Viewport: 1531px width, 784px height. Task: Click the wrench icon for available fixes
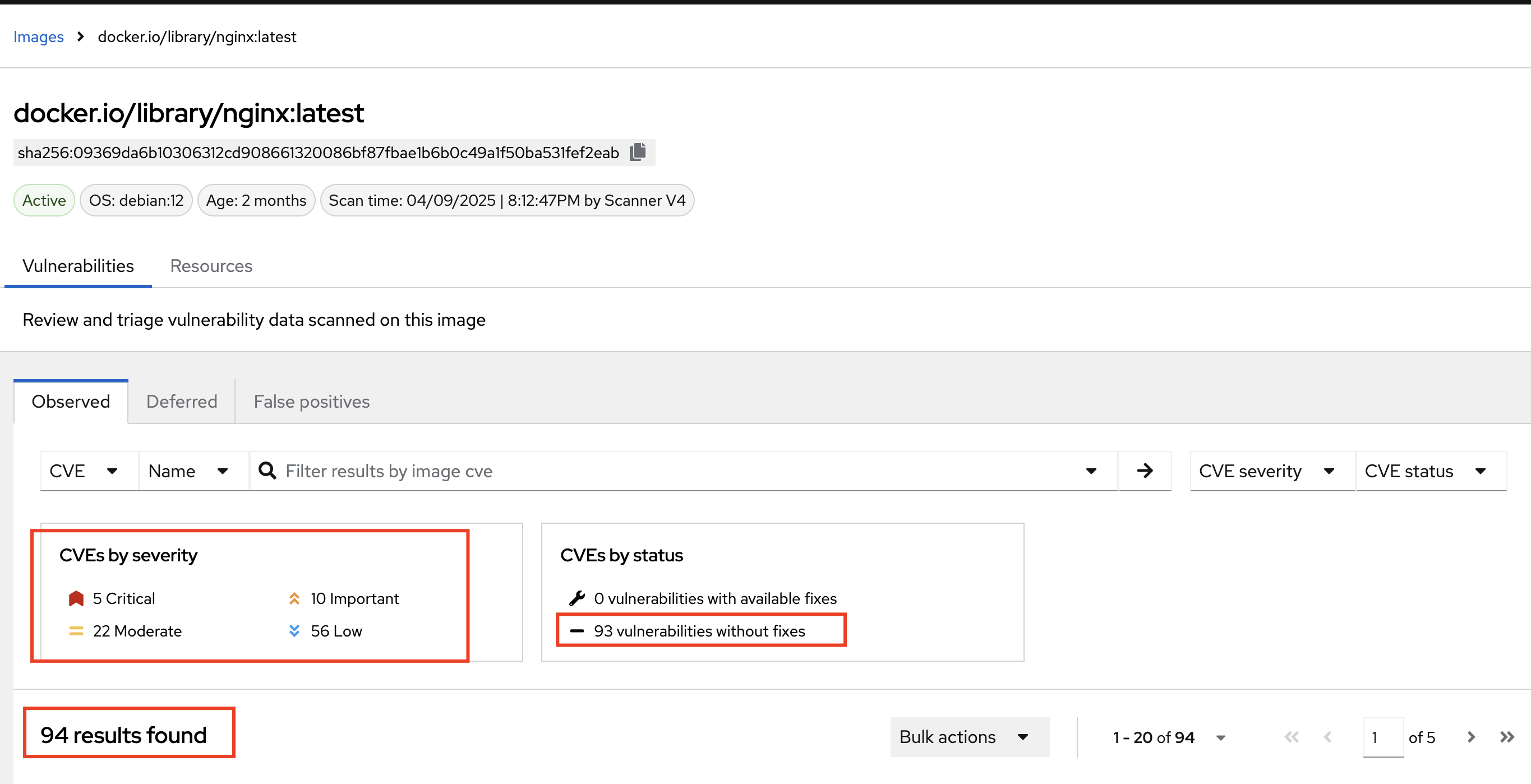tap(577, 598)
